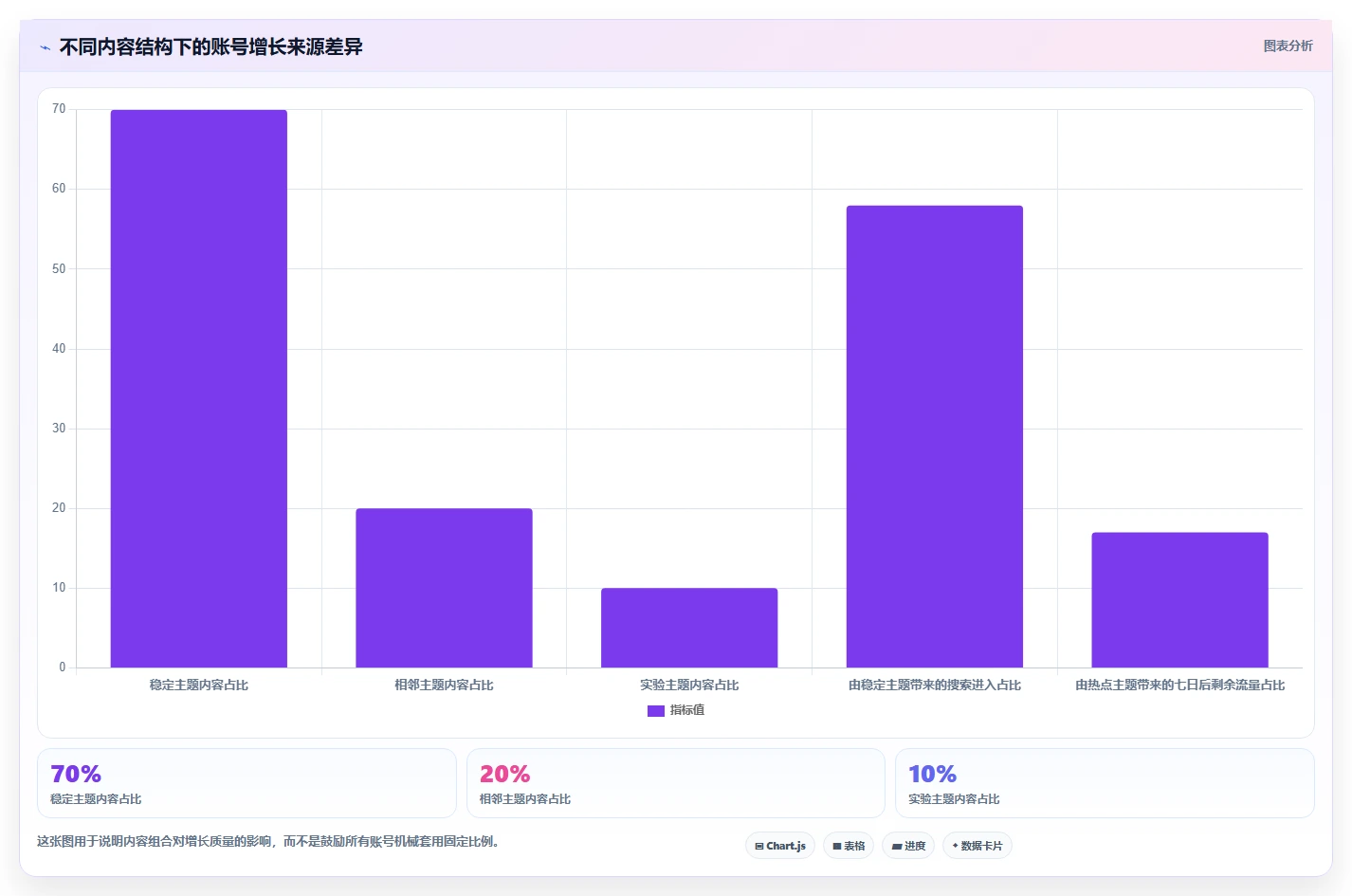Click the y-axis value 40
This screenshot has height=896, width=1352.
(59, 349)
